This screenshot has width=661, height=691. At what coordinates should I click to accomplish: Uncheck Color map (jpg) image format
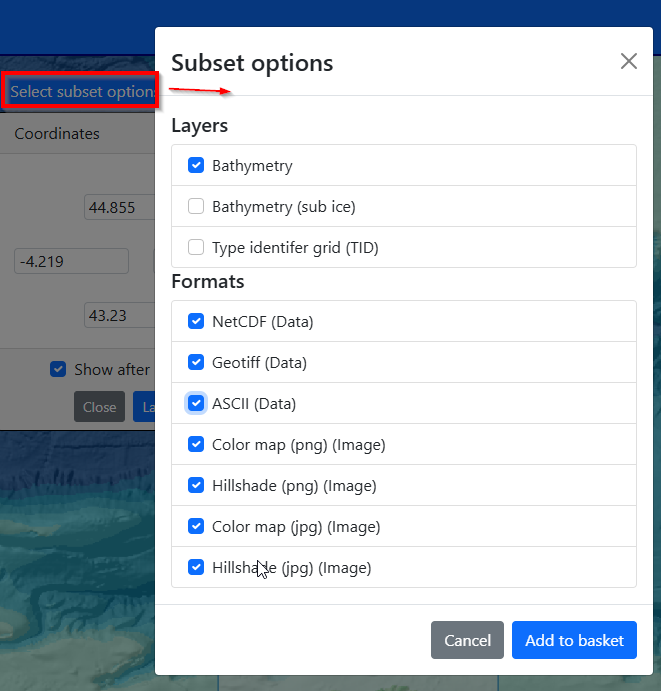196,527
